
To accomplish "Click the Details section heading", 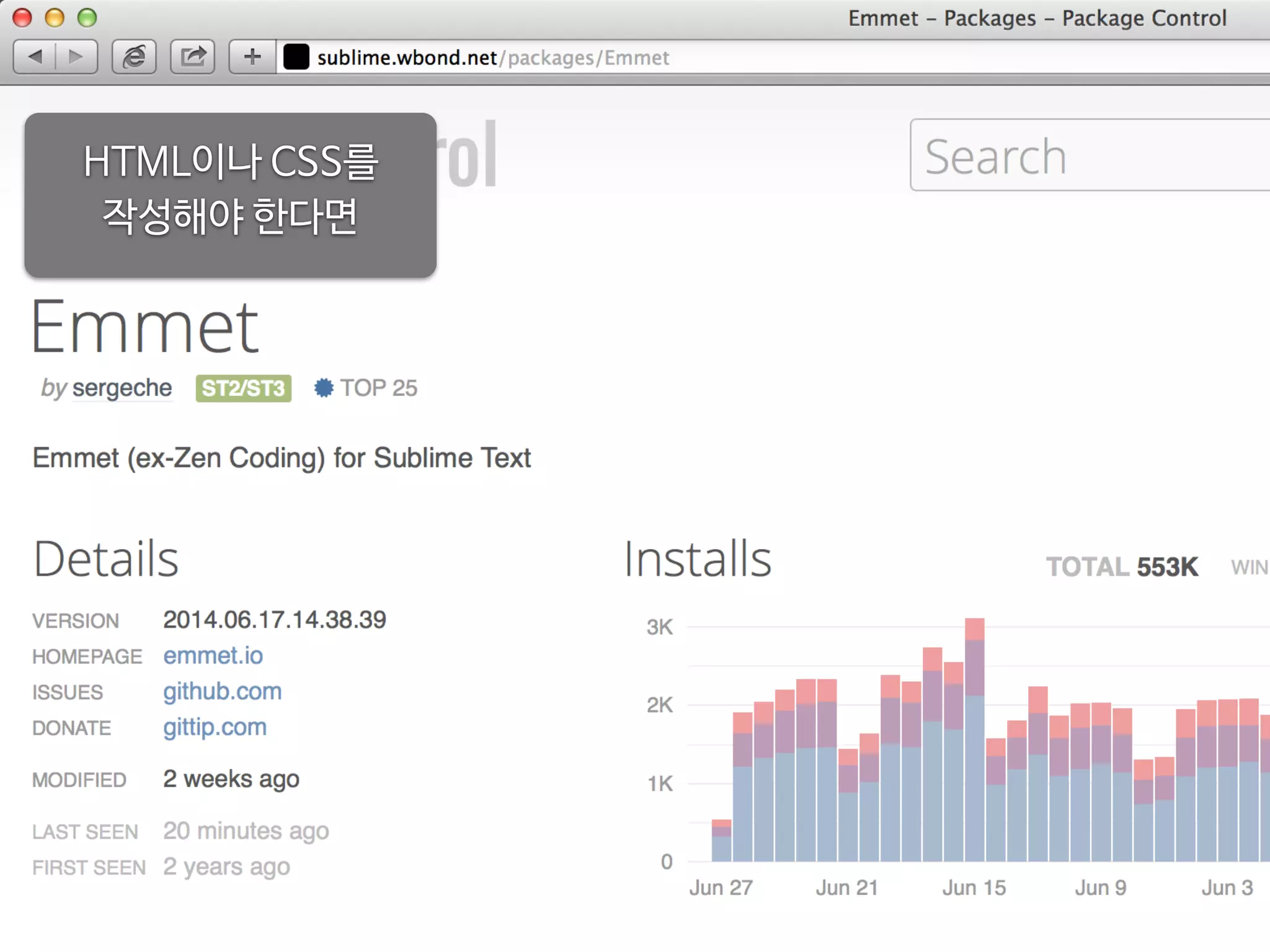I will coord(106,559).
